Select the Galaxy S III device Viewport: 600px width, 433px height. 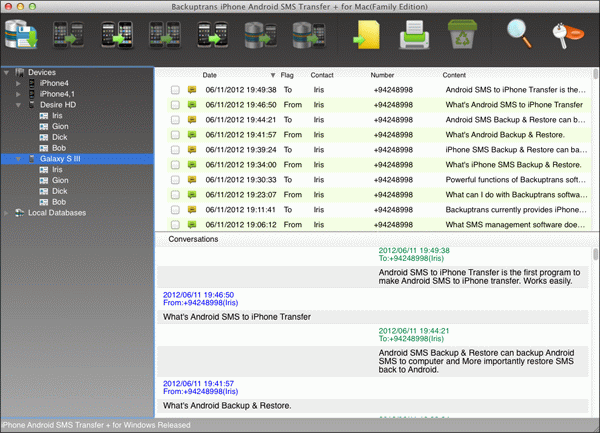click(x=77, y=159)
